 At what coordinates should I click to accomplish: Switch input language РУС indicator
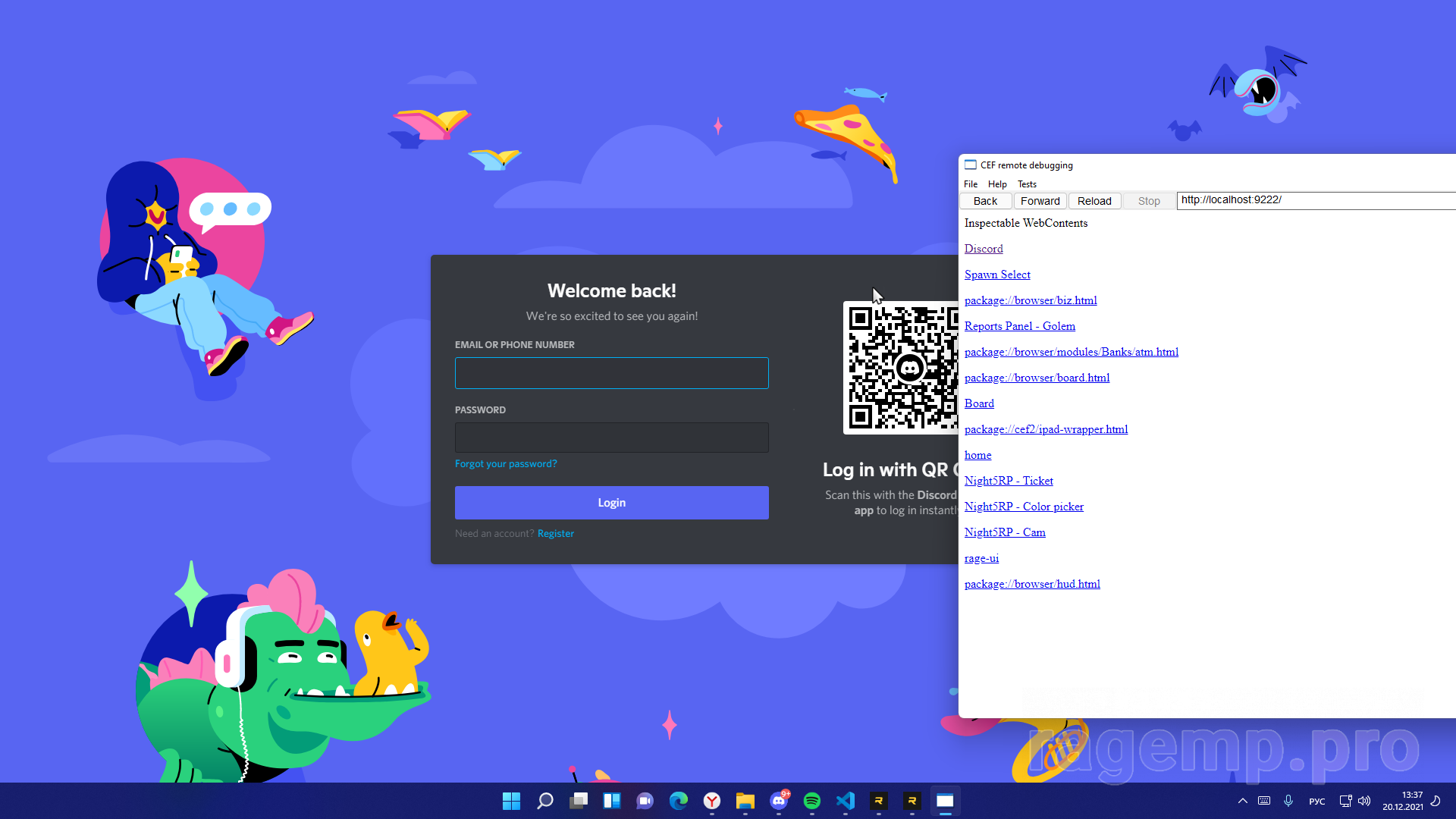coord(1317,802)
